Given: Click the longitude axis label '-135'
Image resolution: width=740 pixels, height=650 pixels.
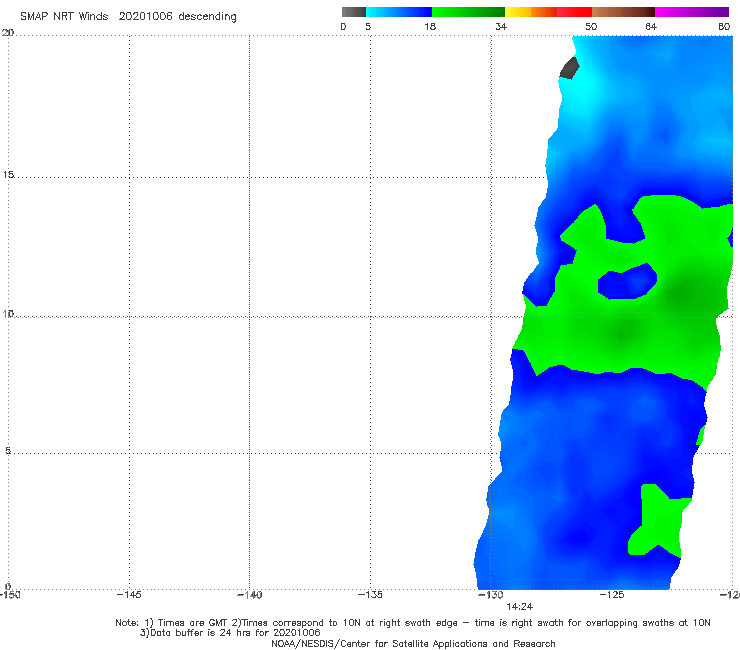Looking at the screenshot, I should [x=370, y=595].
